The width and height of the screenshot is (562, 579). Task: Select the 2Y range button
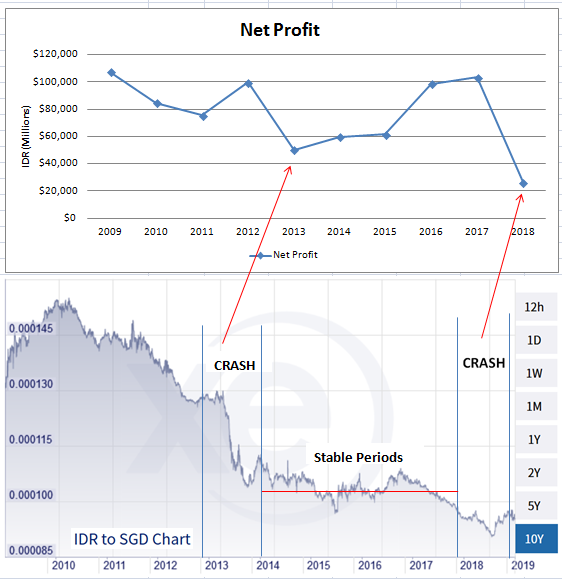coord(536,472)
